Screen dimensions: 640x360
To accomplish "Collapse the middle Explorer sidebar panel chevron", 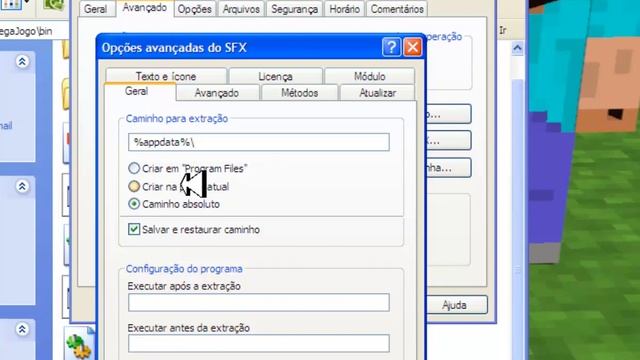I will coord(22,187).
